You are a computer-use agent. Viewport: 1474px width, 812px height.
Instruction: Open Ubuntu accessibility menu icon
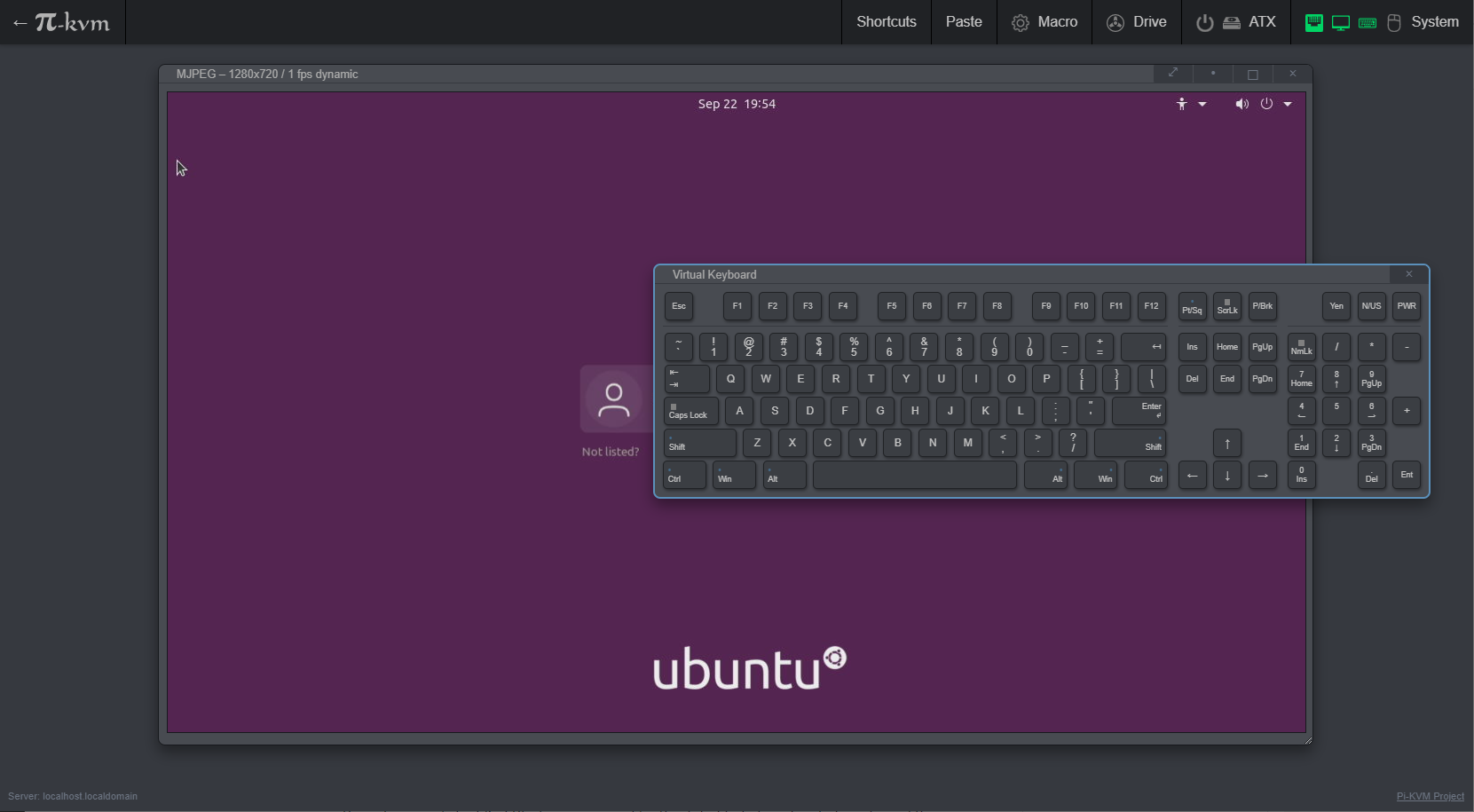[x=1181, y=104]
